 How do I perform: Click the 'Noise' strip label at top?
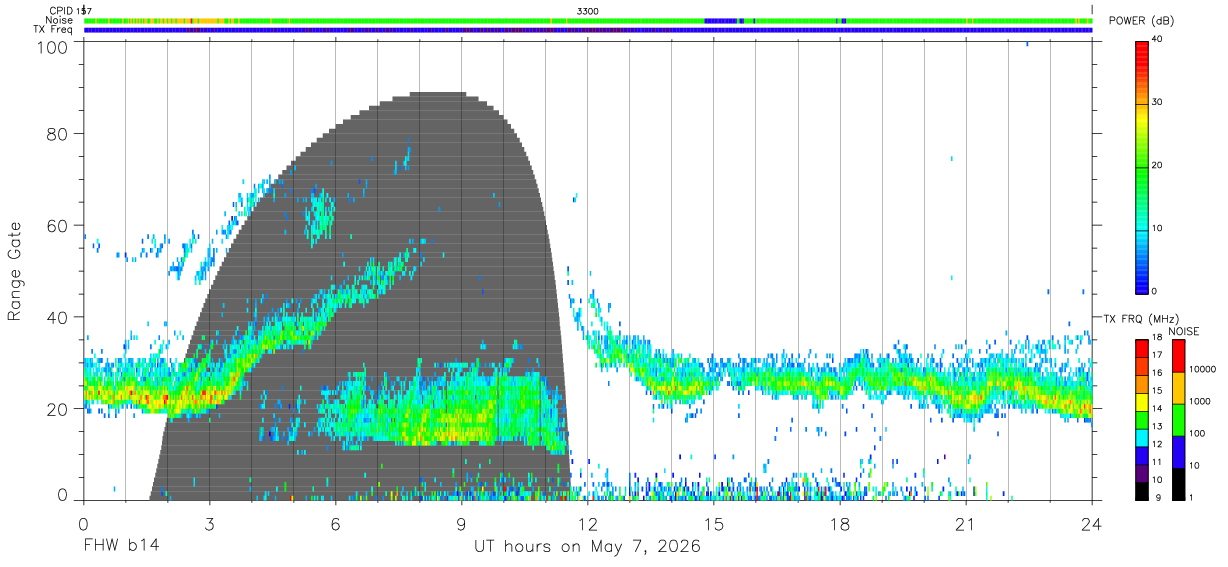tap(59, 20)
